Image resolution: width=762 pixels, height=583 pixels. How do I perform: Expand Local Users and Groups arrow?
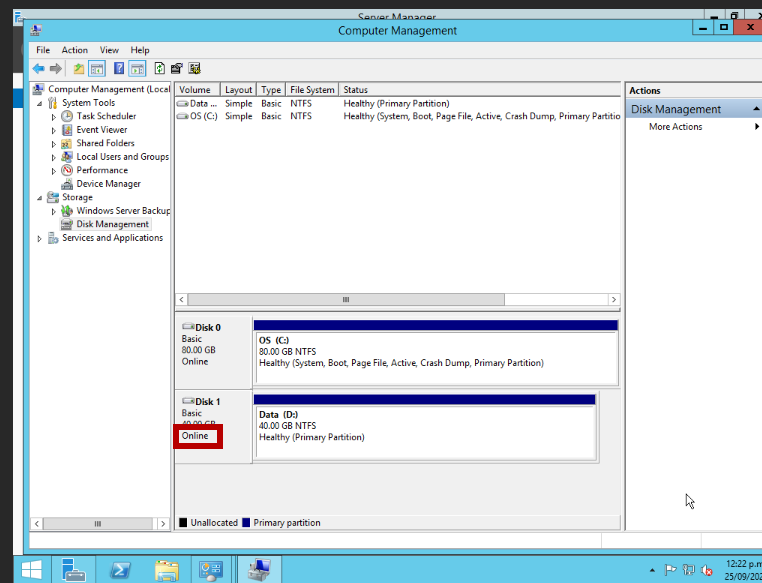click(53, 157)
